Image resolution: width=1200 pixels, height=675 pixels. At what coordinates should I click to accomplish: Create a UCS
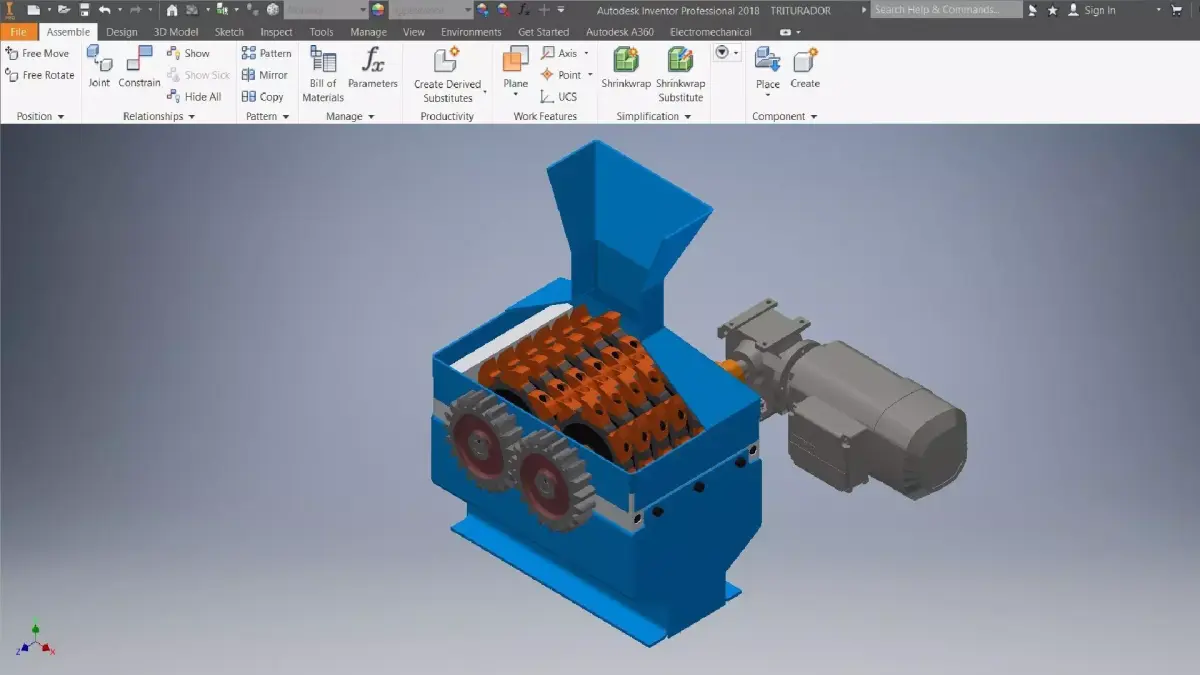pyautogui.click(x=559, y=97)
